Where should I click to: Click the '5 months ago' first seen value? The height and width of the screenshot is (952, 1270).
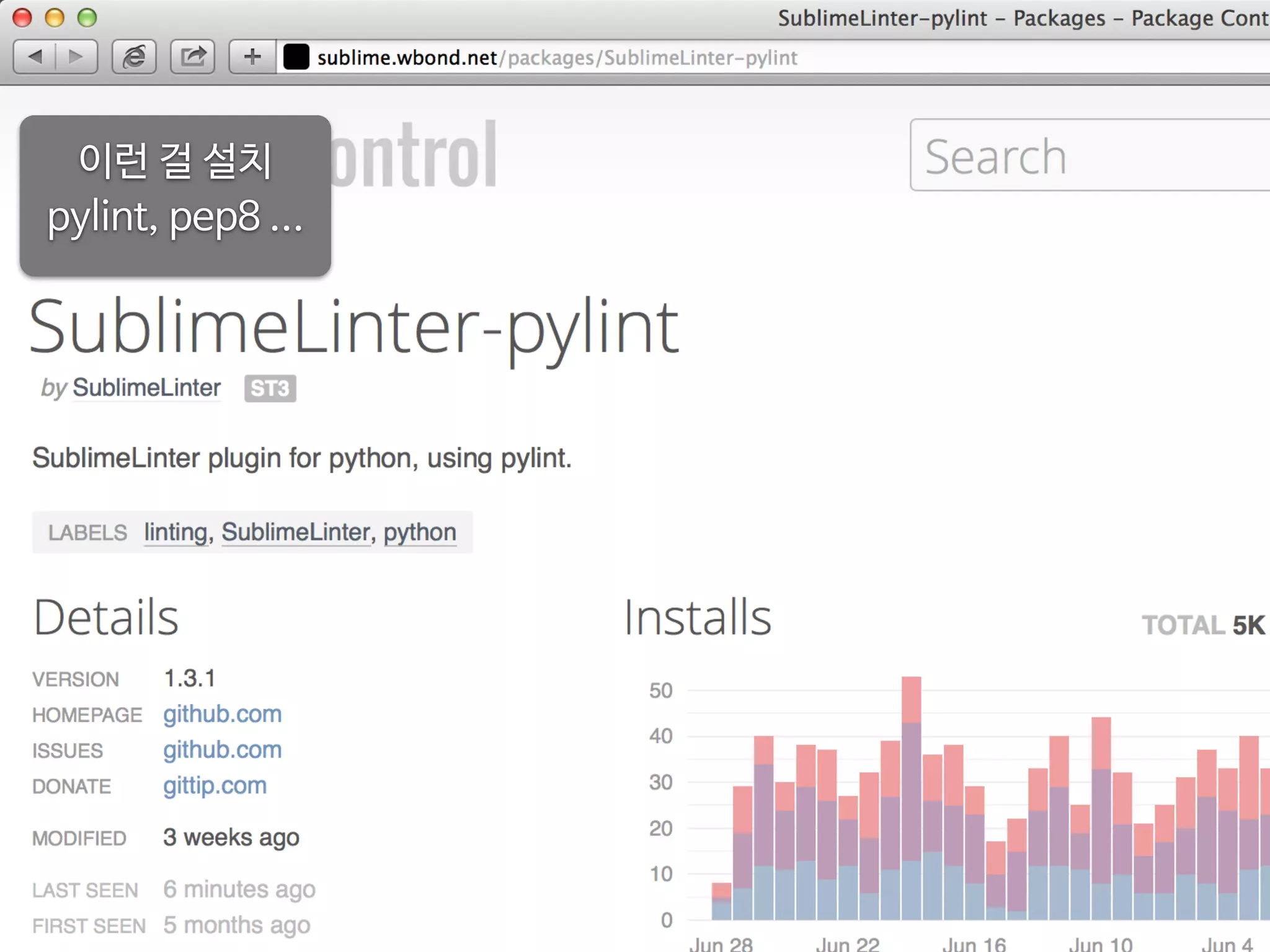[236, 925]
